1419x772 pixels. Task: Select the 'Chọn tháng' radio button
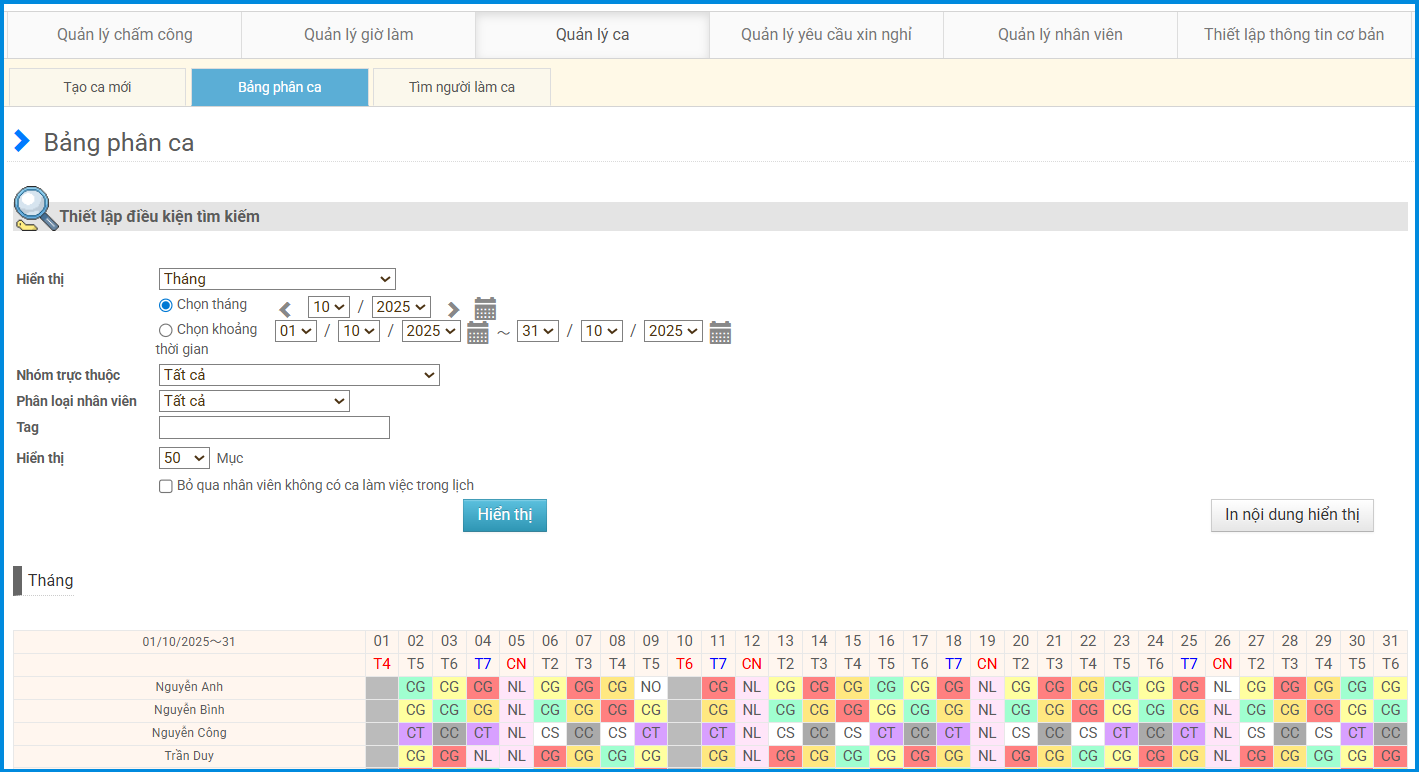[x=166, y=305]
